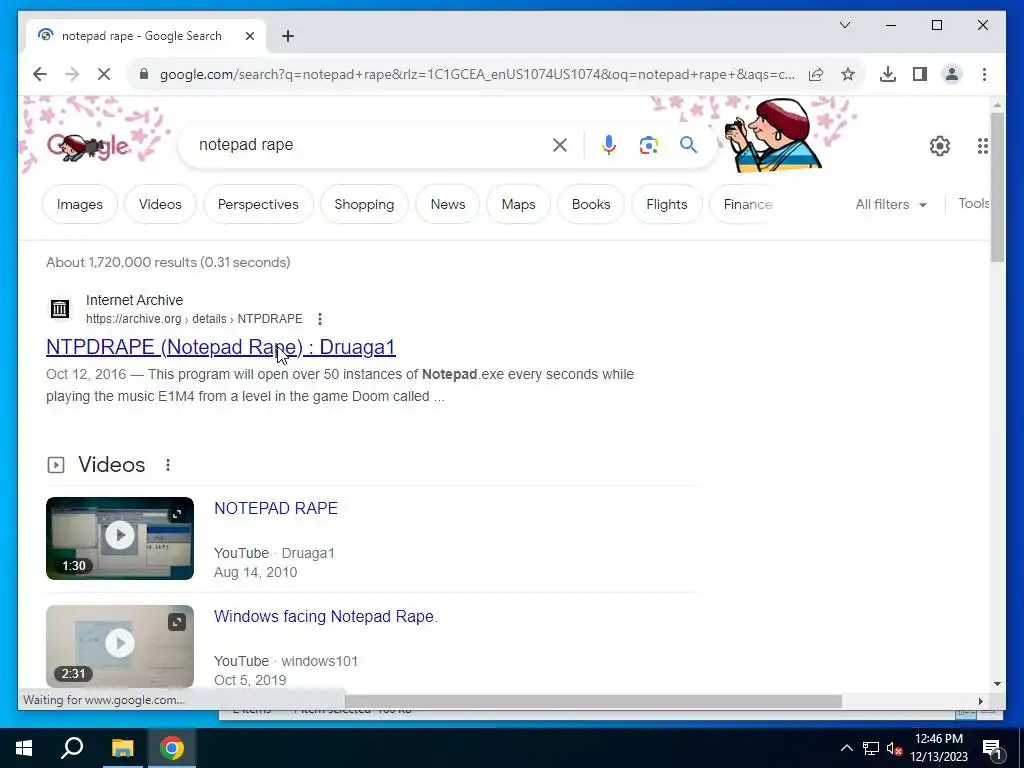Image resolution: width=1024 pixels, height=768 pixels.
Task: Click the Chrome address bar URL
Action: point(477,74)
